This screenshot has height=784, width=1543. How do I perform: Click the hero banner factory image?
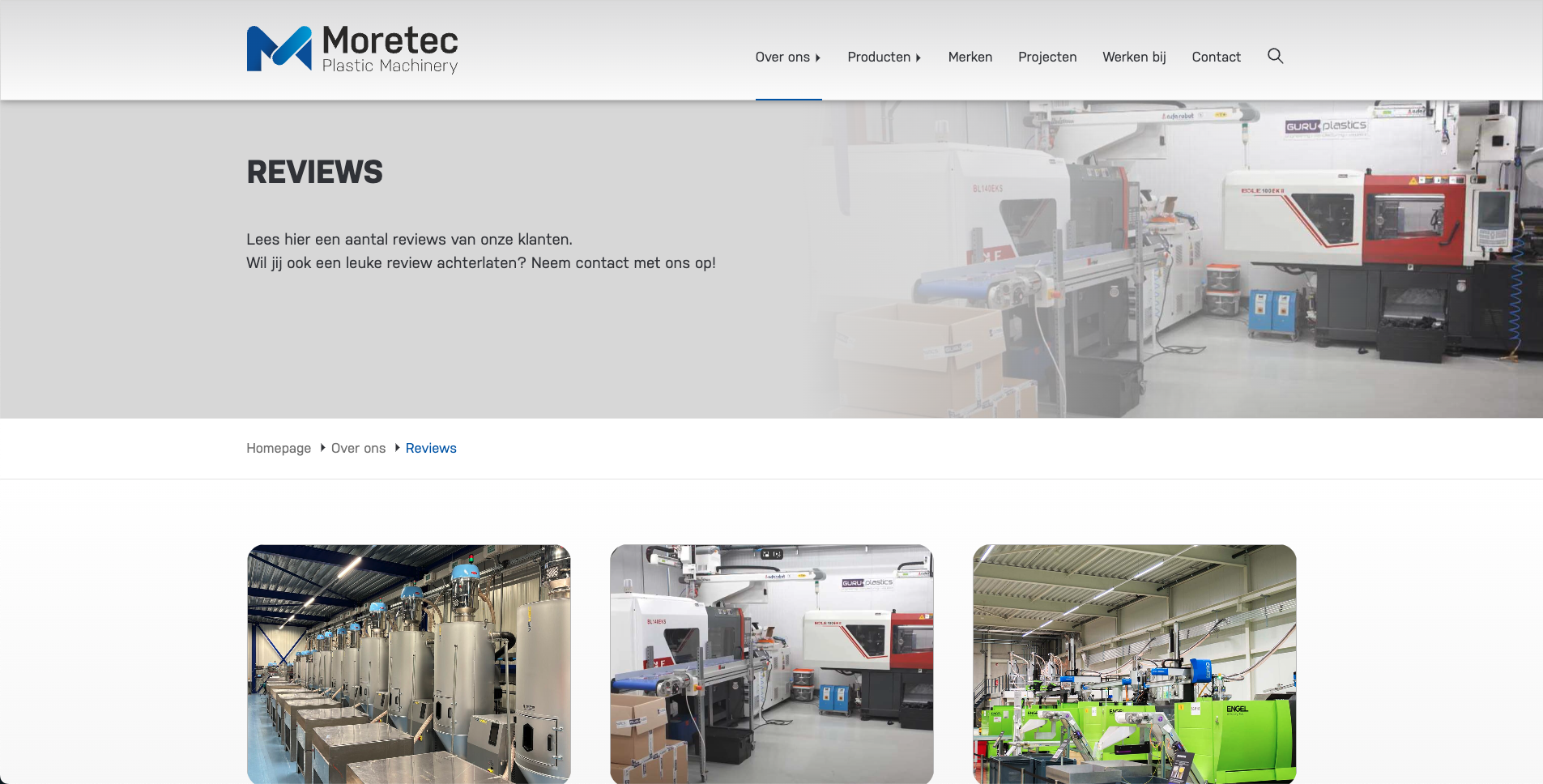[x=1174, y=259]
